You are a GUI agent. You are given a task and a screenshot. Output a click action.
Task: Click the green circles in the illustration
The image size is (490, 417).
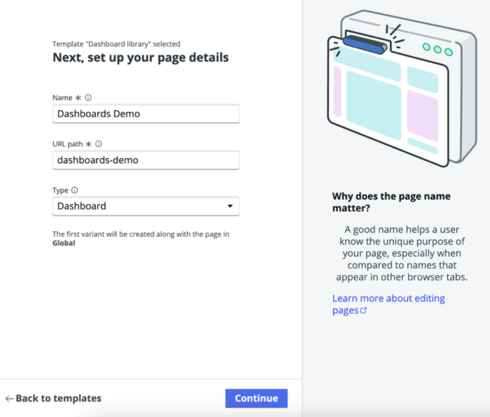pos(437,49)
